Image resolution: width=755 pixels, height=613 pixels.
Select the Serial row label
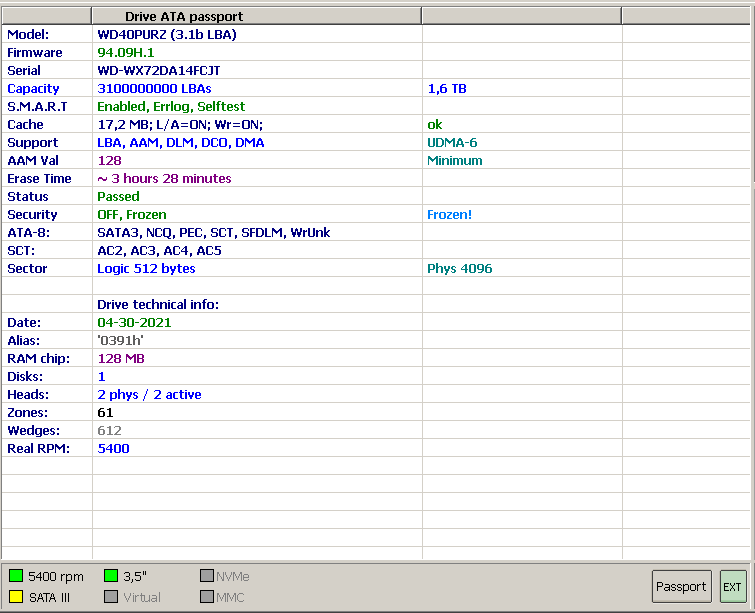(x=24, y=71)
